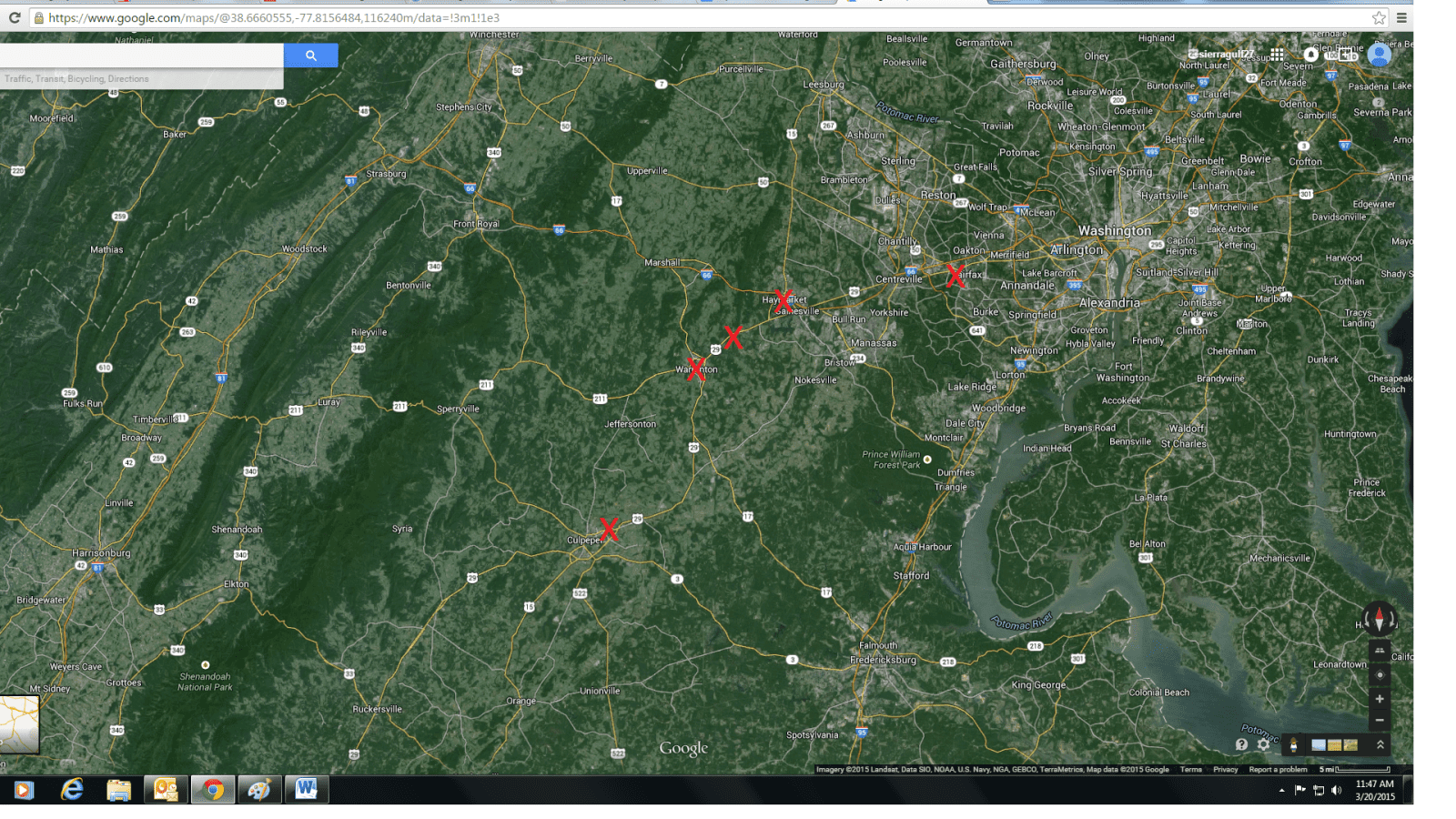Expand the imagery carousel with double chevron
This screenshot has width=1456, height=819.
1380,744
